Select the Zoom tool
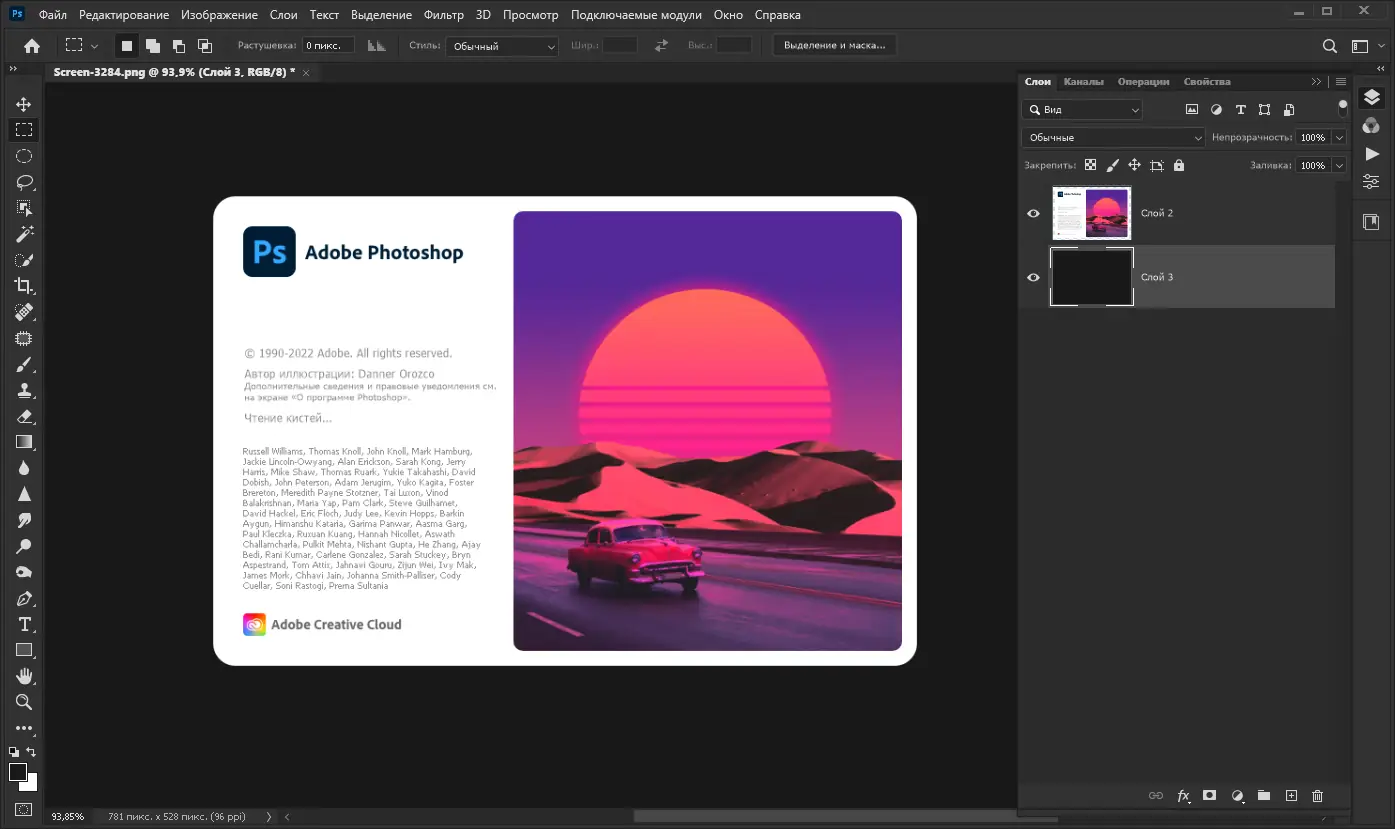The width and height of the screenshot is (1395, 829). point(25,701)
